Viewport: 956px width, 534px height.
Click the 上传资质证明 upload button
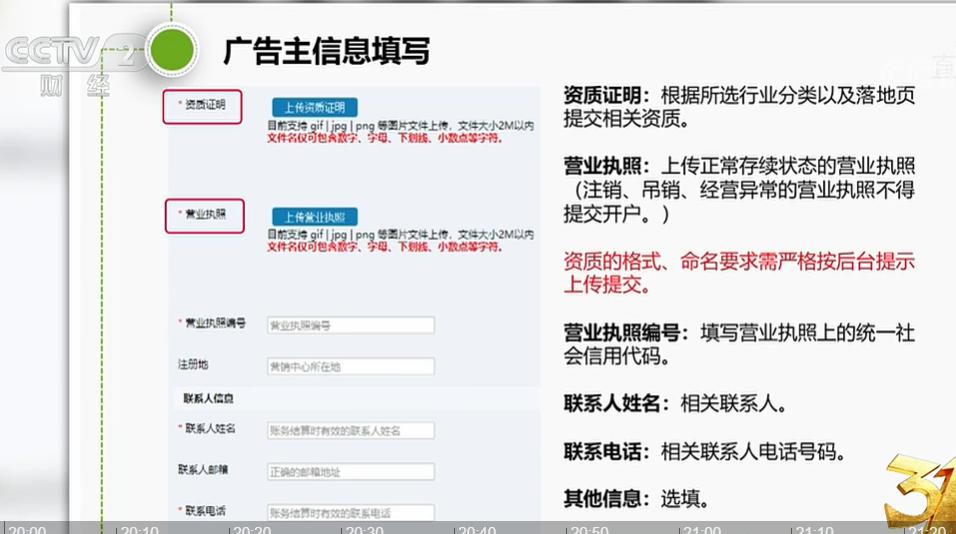pyautogui.click(x=315, y=107)
